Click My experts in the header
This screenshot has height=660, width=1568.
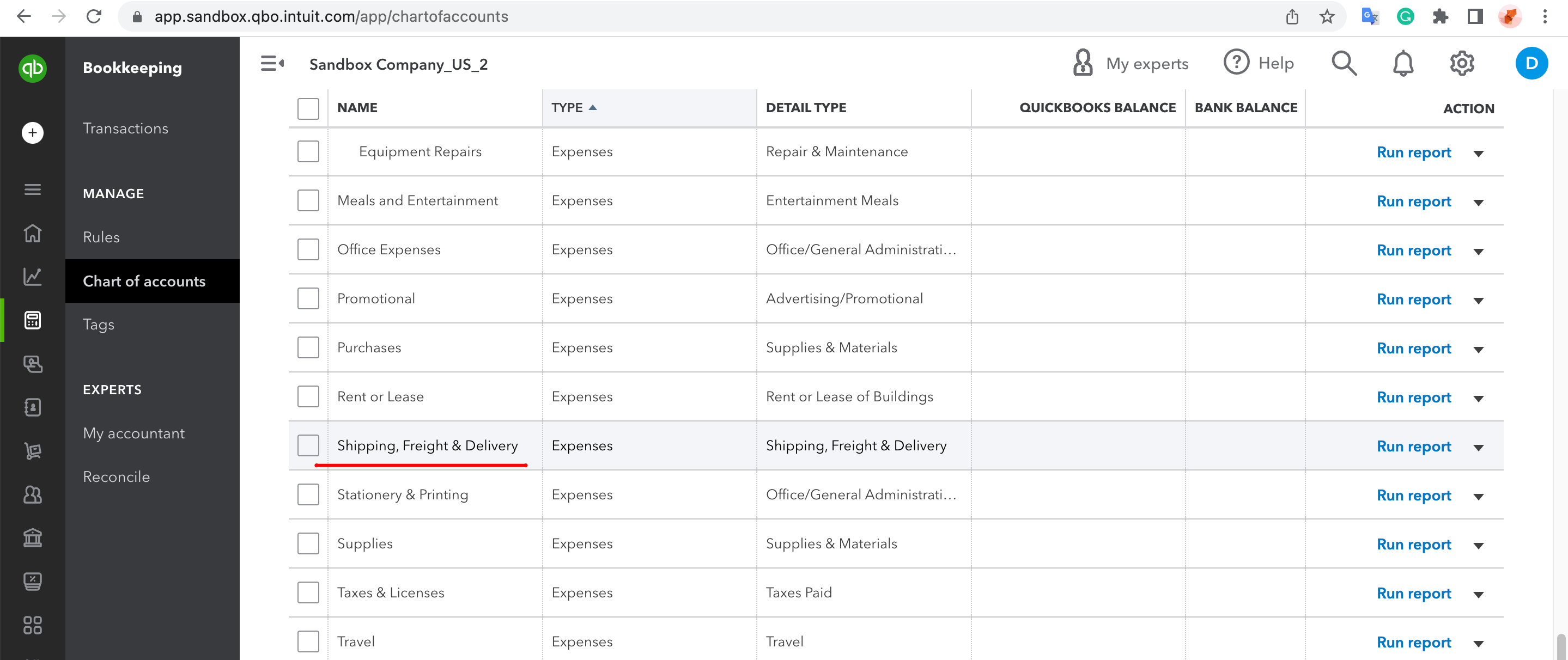1131,63
